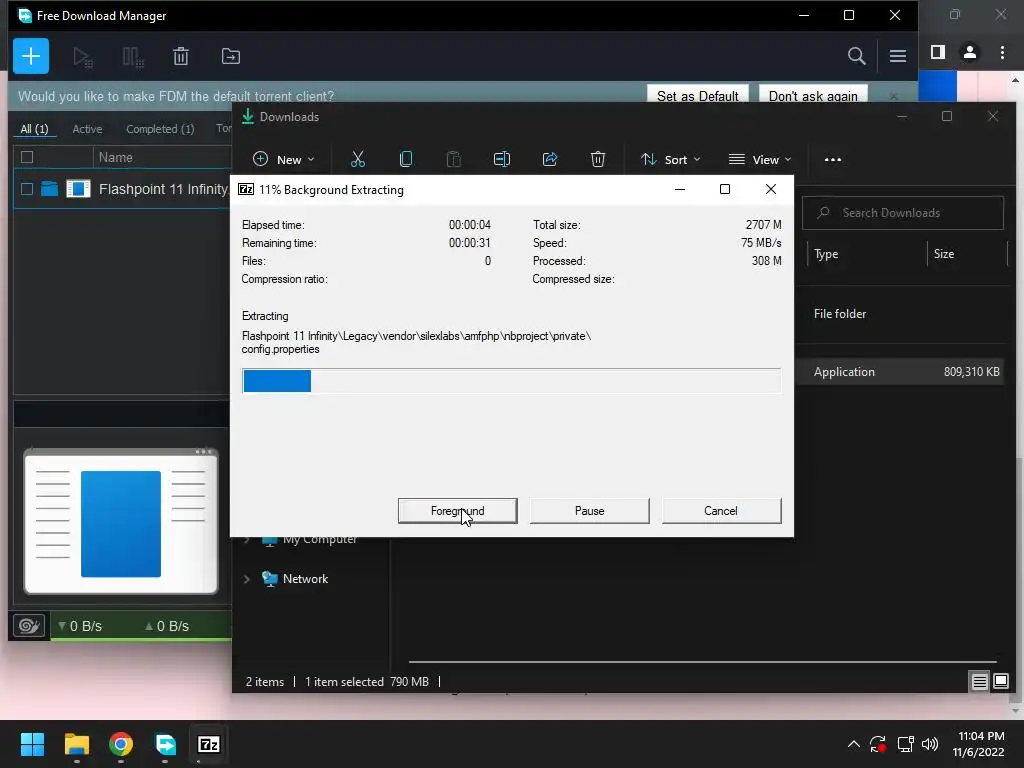The width and height of the screenshot is (1024, 768).
Task: Tick the select-all checkbox in FDM list header
Action: coord(27,157)
